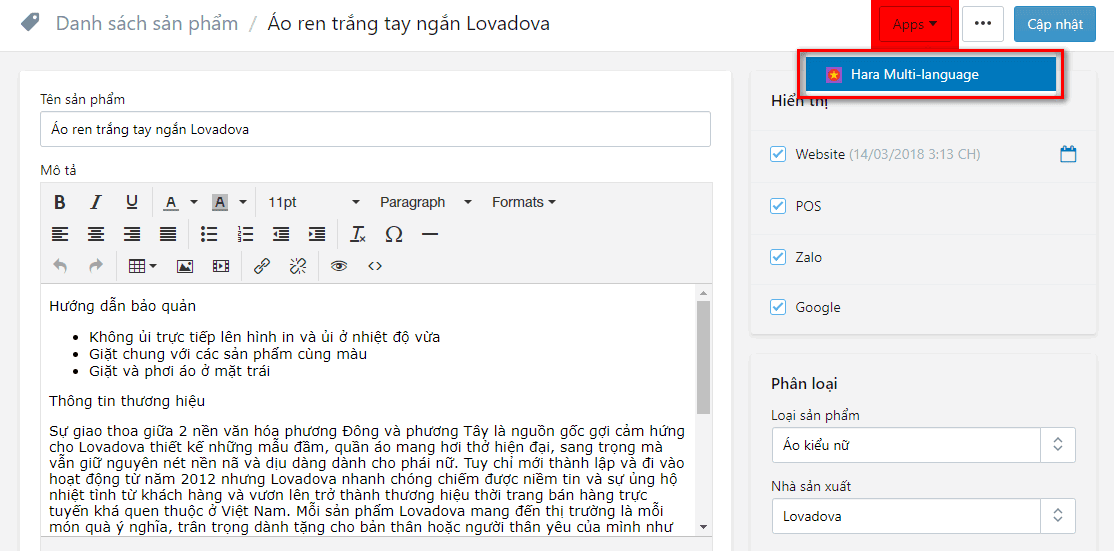Open the Formats menu

coord(524,202)
